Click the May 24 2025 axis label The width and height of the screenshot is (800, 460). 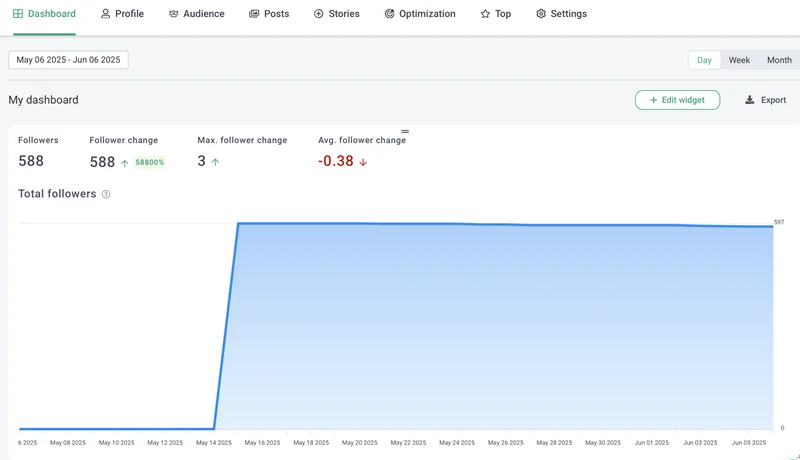point(457,443)
